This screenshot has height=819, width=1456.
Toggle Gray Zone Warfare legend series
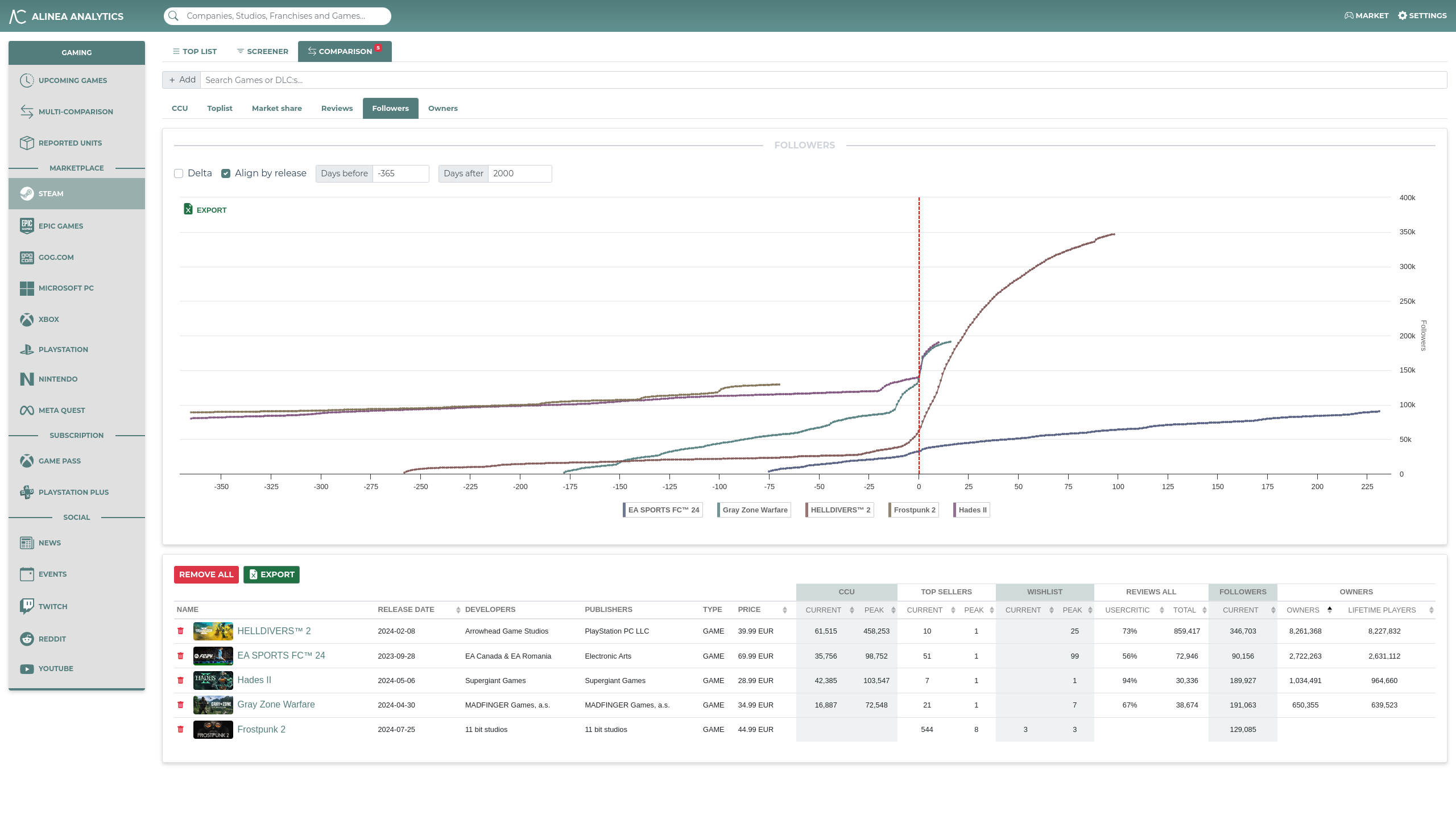click(x=754, y=510)
